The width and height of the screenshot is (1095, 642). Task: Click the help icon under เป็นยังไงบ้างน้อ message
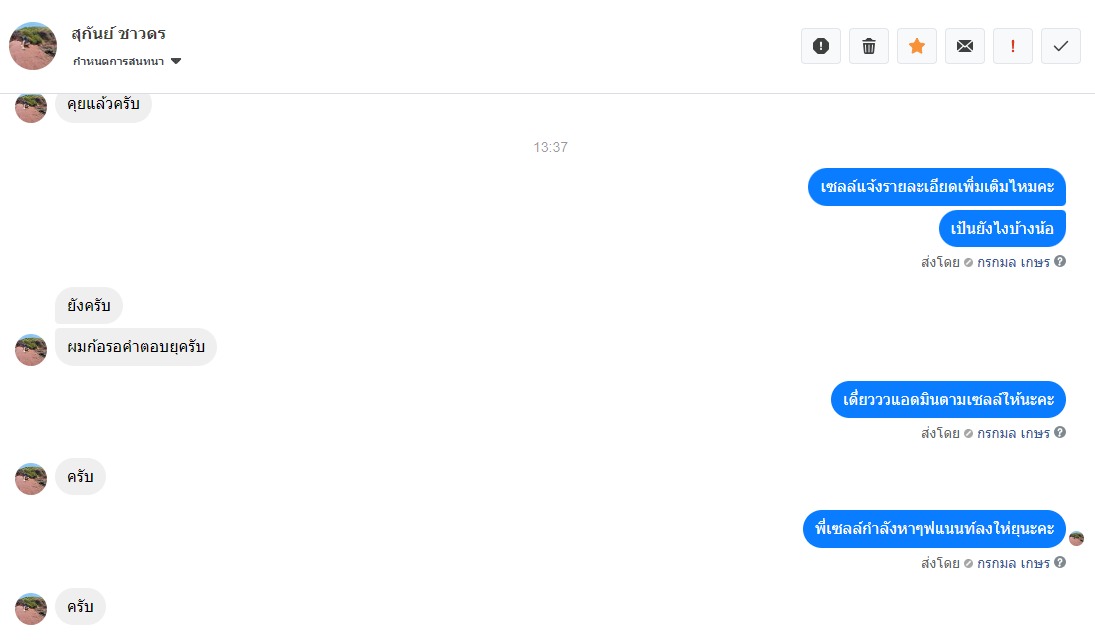[1060, 261]
